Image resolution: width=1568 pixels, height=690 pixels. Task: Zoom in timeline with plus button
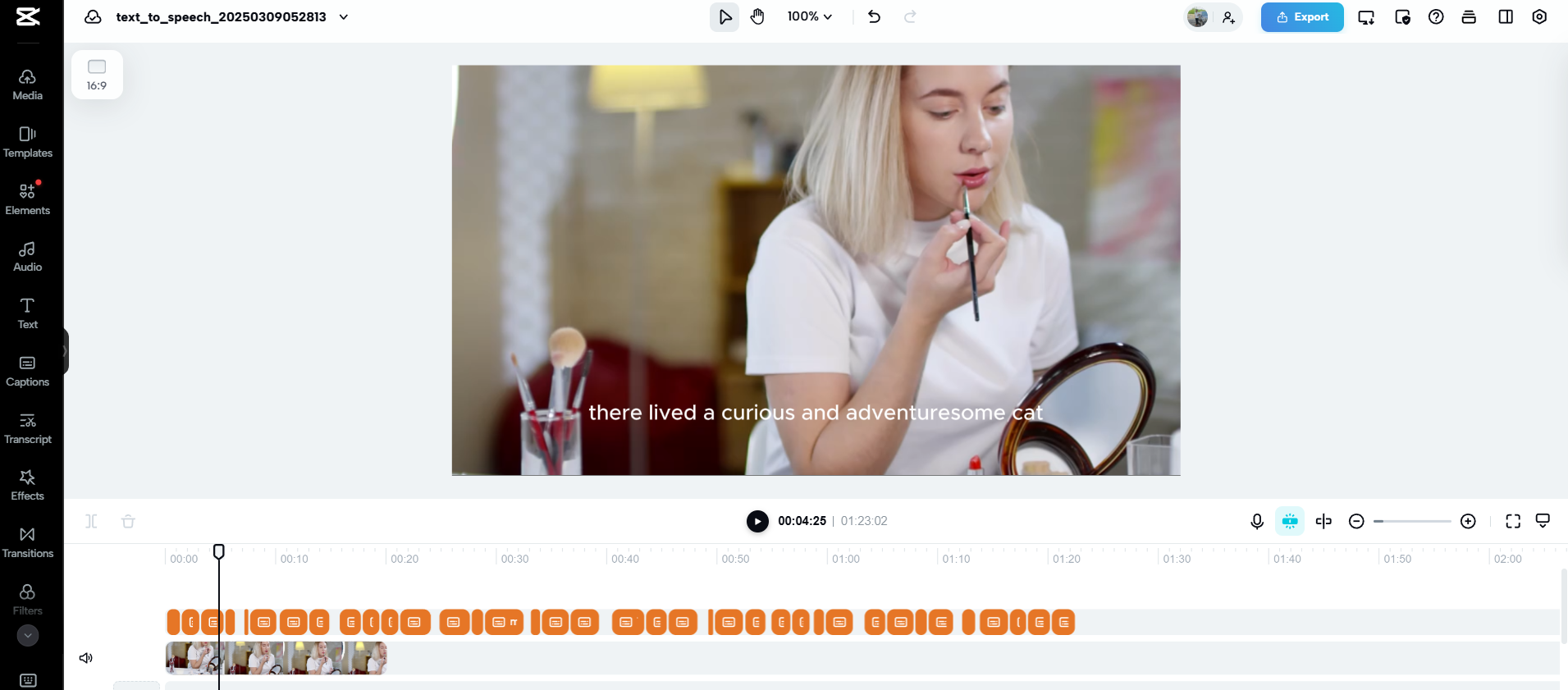1469,521
